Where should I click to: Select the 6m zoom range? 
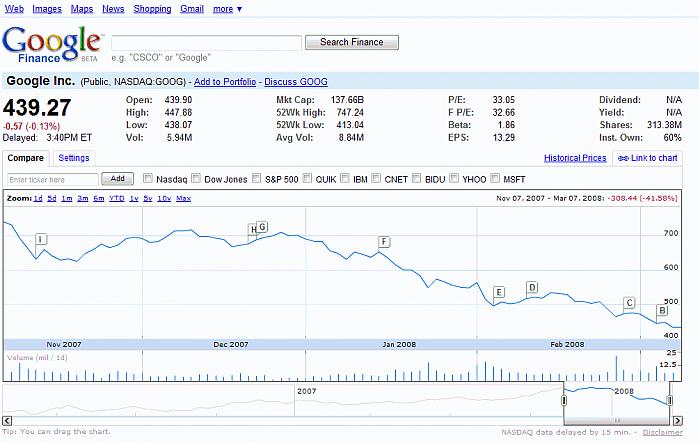coord(98,199)
